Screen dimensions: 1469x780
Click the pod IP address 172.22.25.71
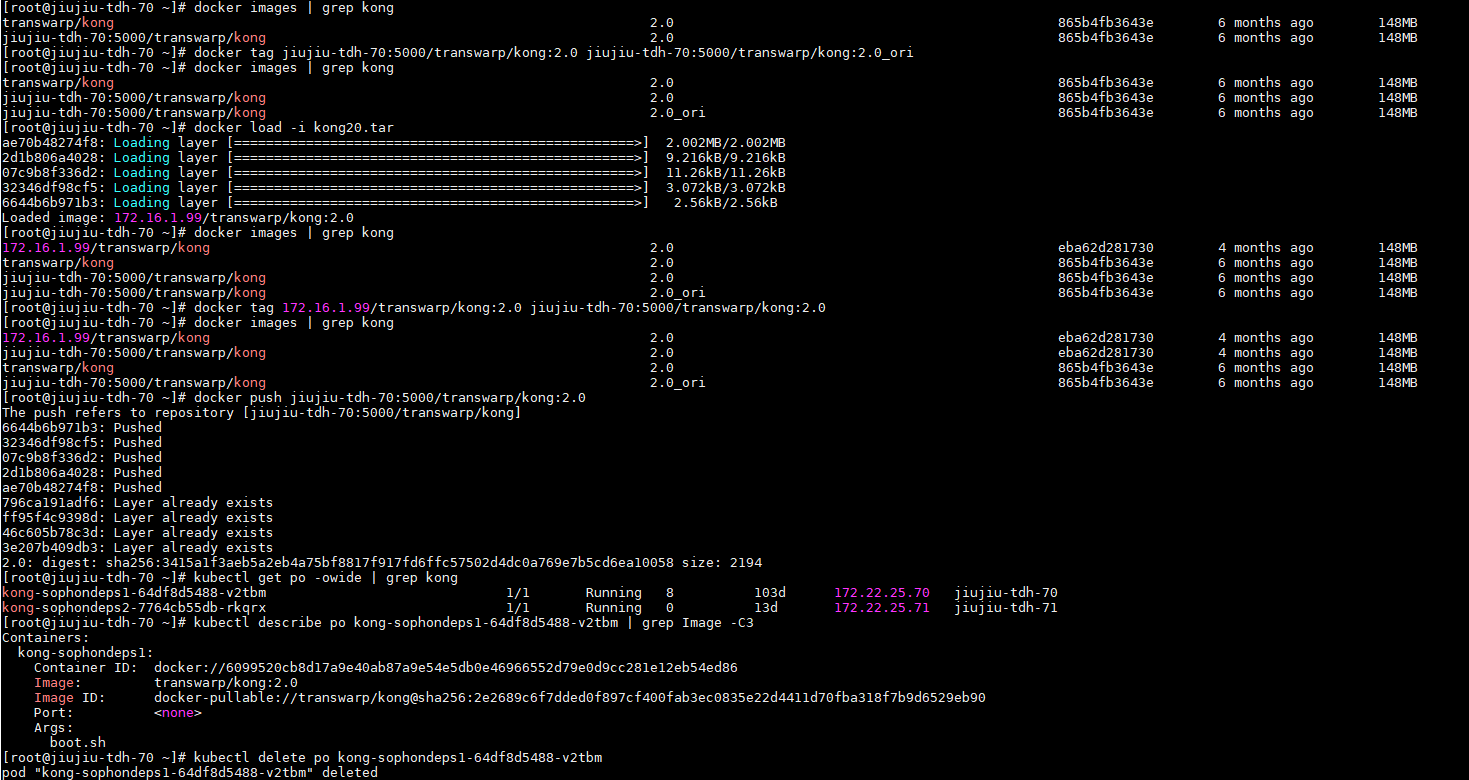(x=881, y=608)
